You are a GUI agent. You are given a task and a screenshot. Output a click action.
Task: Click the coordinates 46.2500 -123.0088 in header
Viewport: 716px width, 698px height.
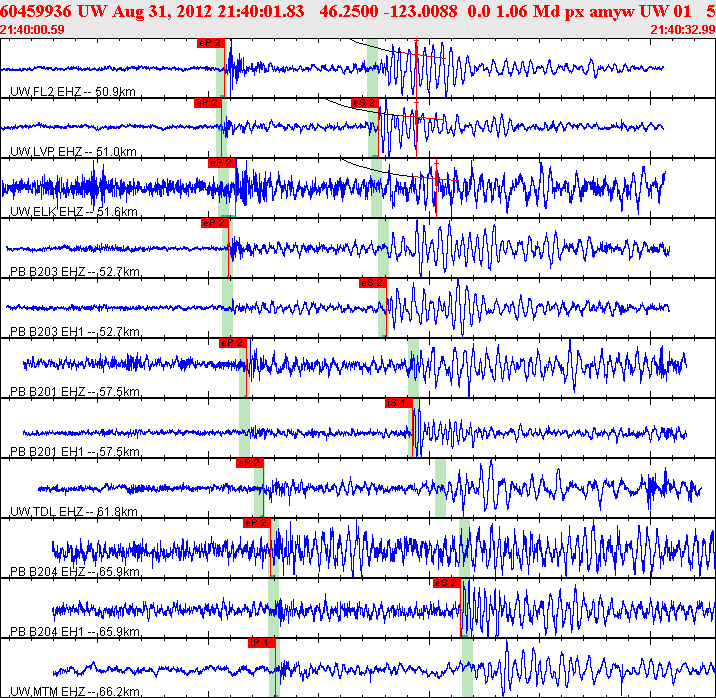point(389,11)
